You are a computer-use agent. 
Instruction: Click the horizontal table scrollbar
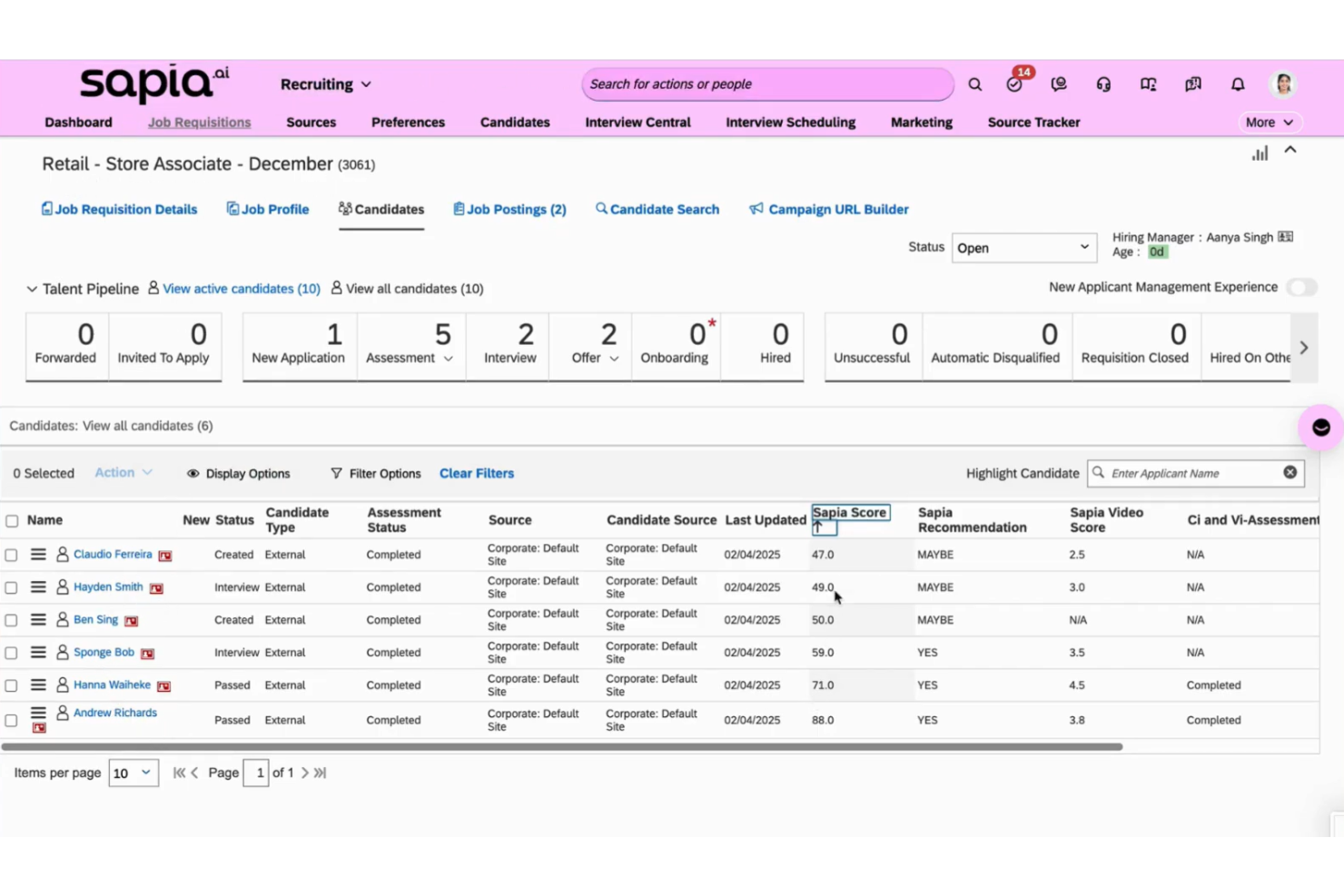(562, 747)
